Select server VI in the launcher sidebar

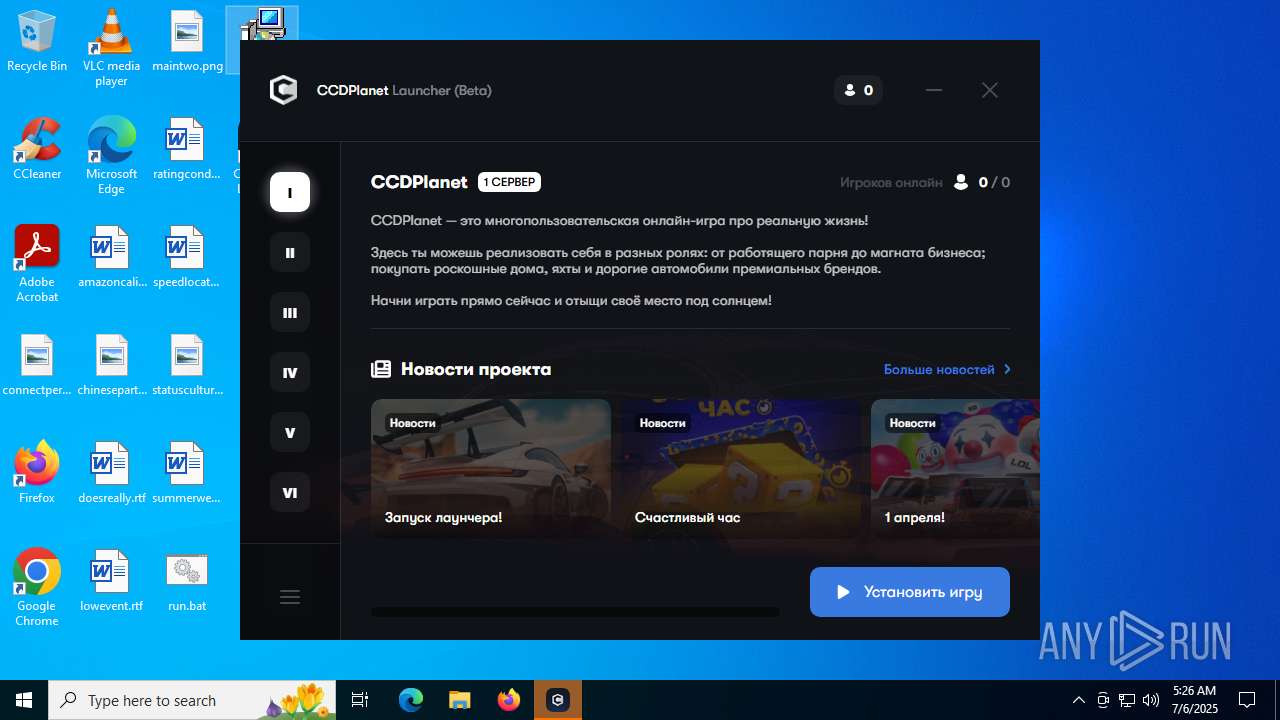click(x=290, y=492)
